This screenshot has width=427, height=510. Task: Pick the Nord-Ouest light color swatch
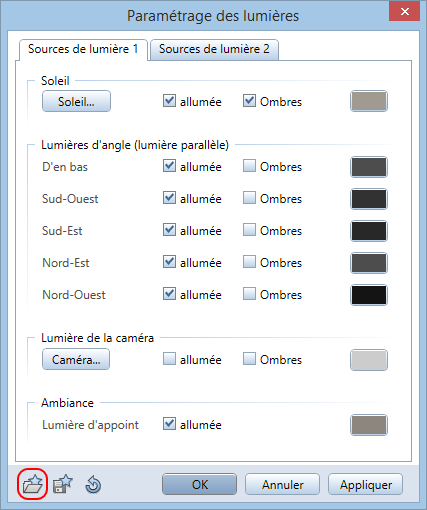369,295
